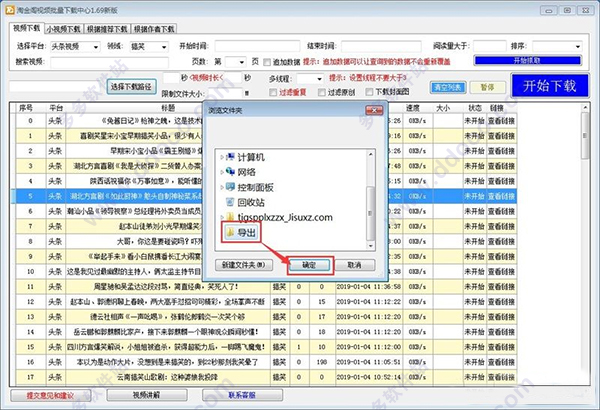Click 新建文件夹 in the browse dialog

point(244,265)
